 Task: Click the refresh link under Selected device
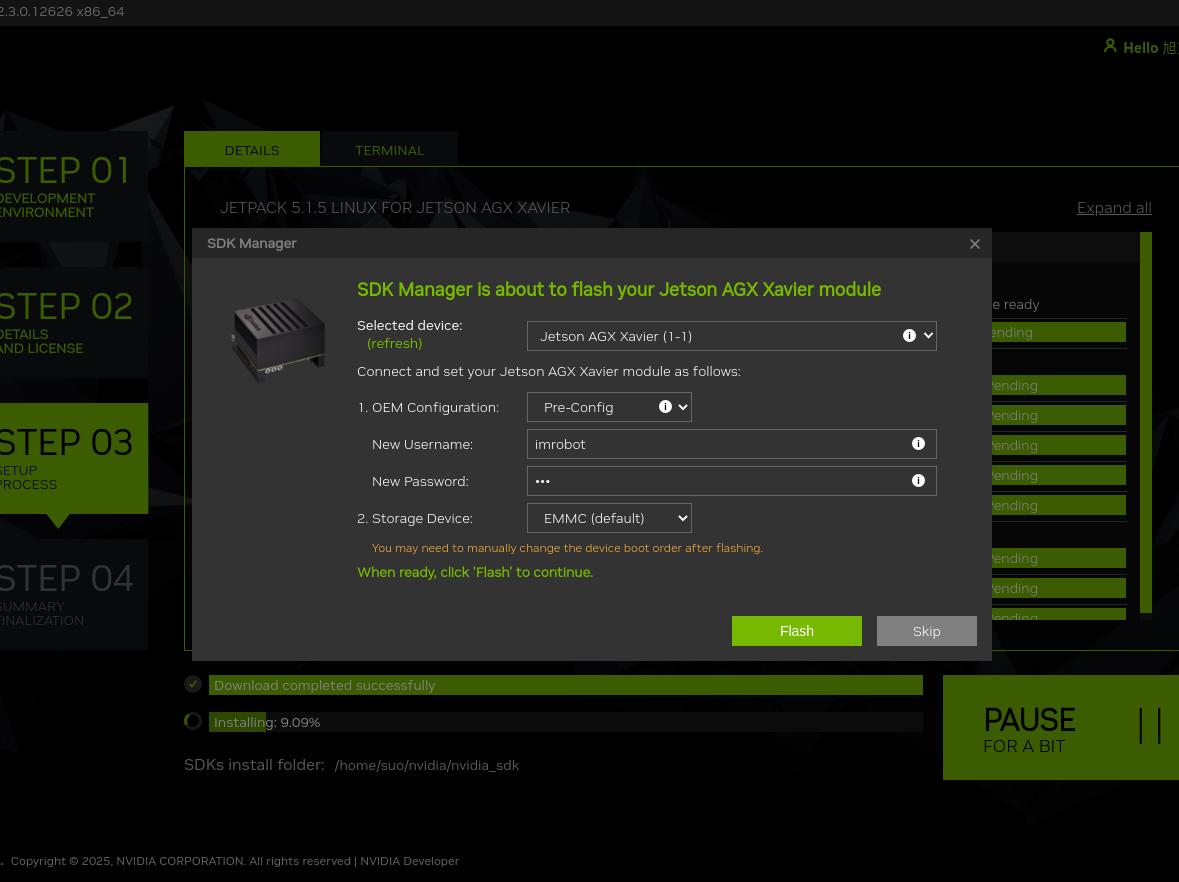click(394, 344)
